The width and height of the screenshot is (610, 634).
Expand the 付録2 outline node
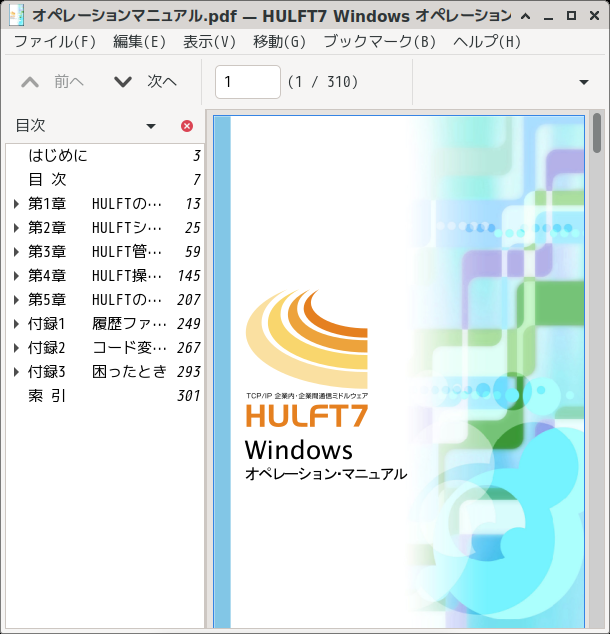coord(16,348)
